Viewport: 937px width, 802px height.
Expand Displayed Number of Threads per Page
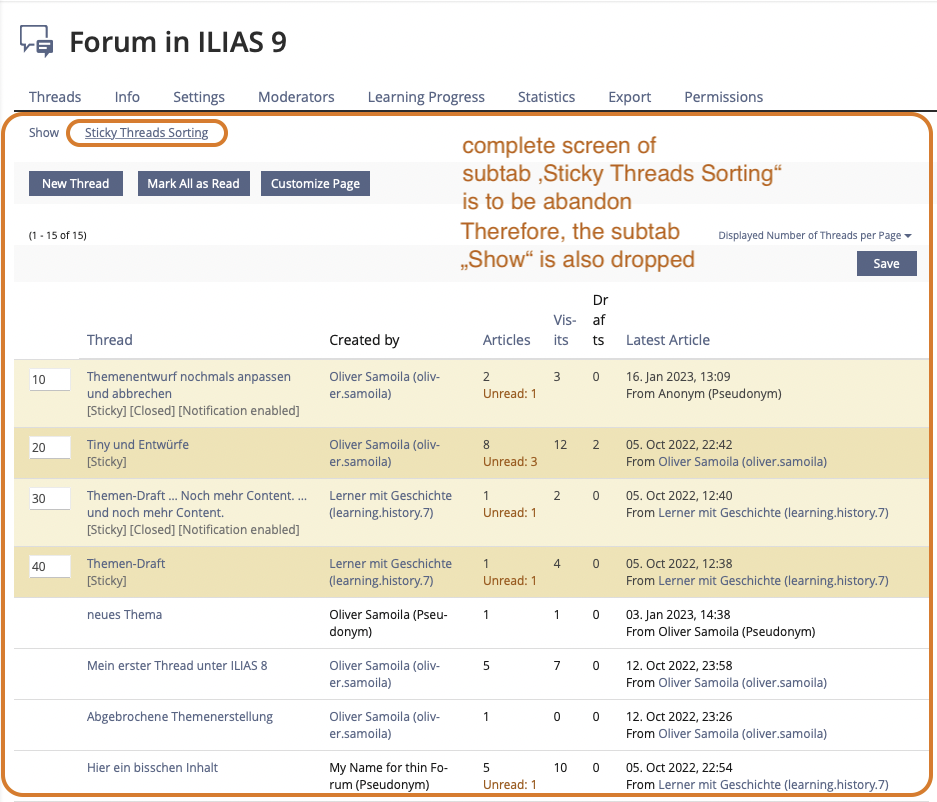(814, 236)
